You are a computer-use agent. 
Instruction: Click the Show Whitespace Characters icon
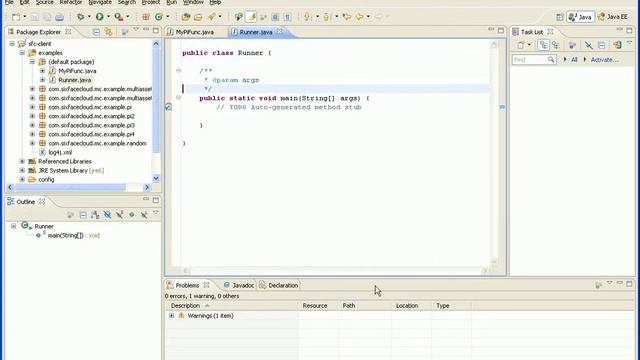tap(288, 17)
